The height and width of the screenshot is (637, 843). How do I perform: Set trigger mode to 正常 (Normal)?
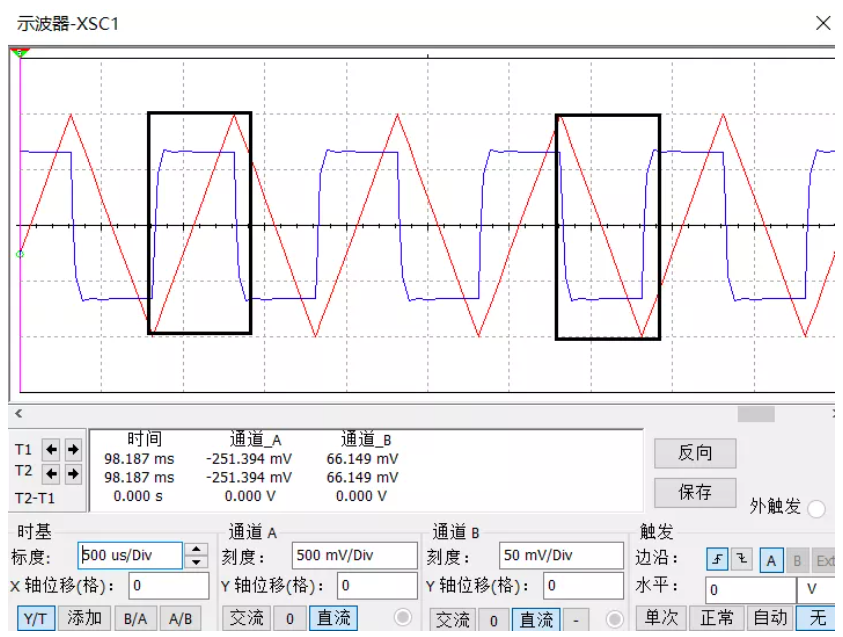717,618
